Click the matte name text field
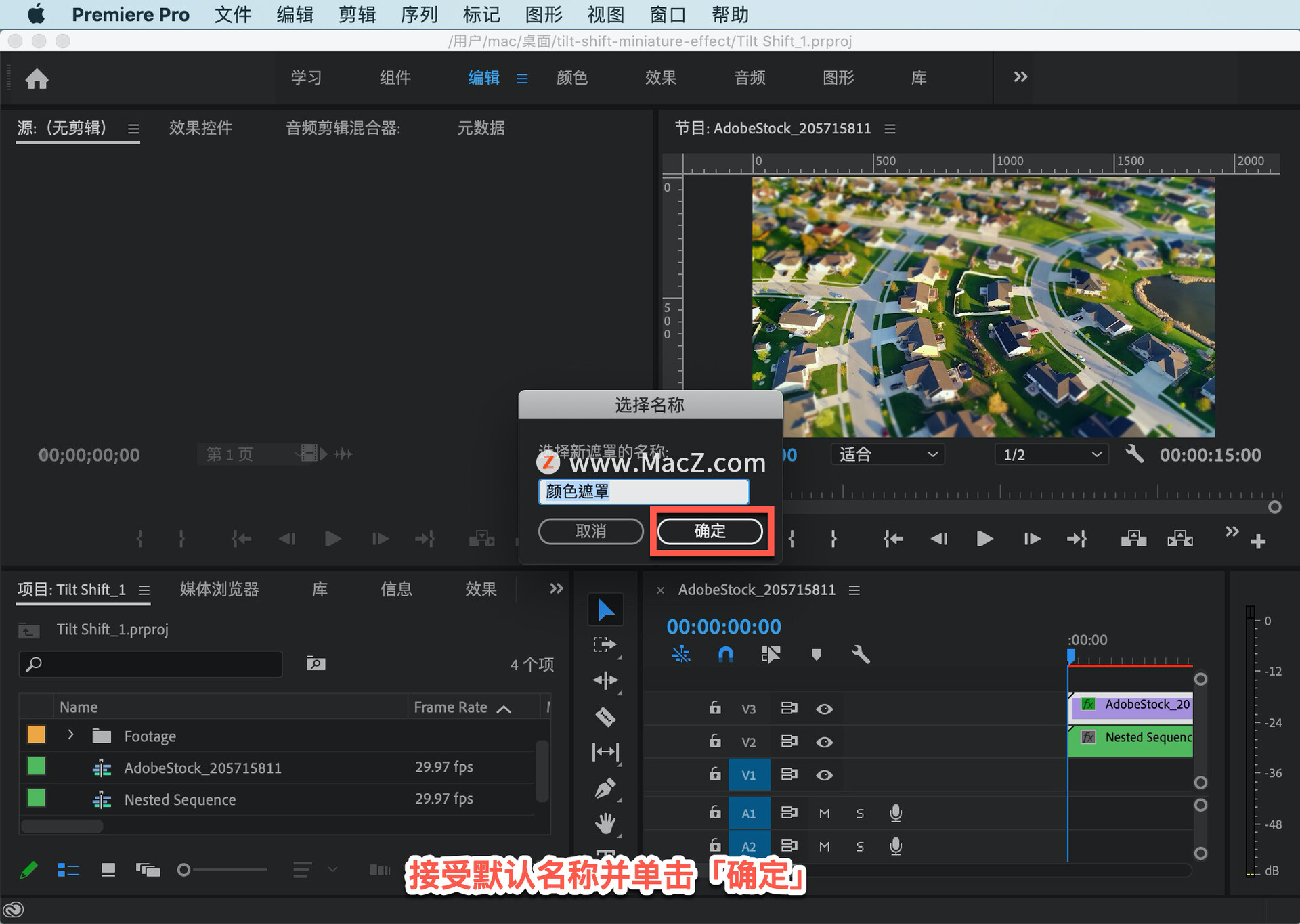 coord(643,491)
